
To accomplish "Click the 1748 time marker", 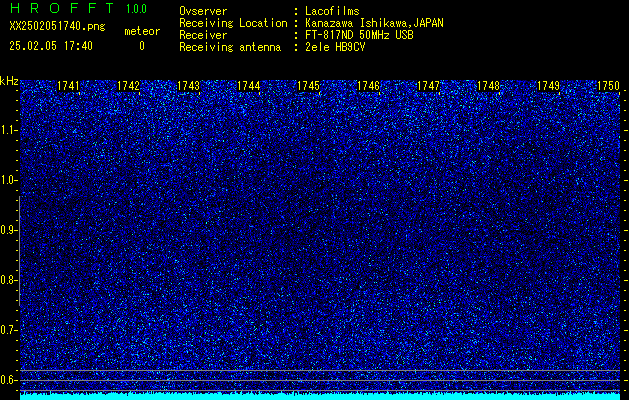I will tap(489, 86).
